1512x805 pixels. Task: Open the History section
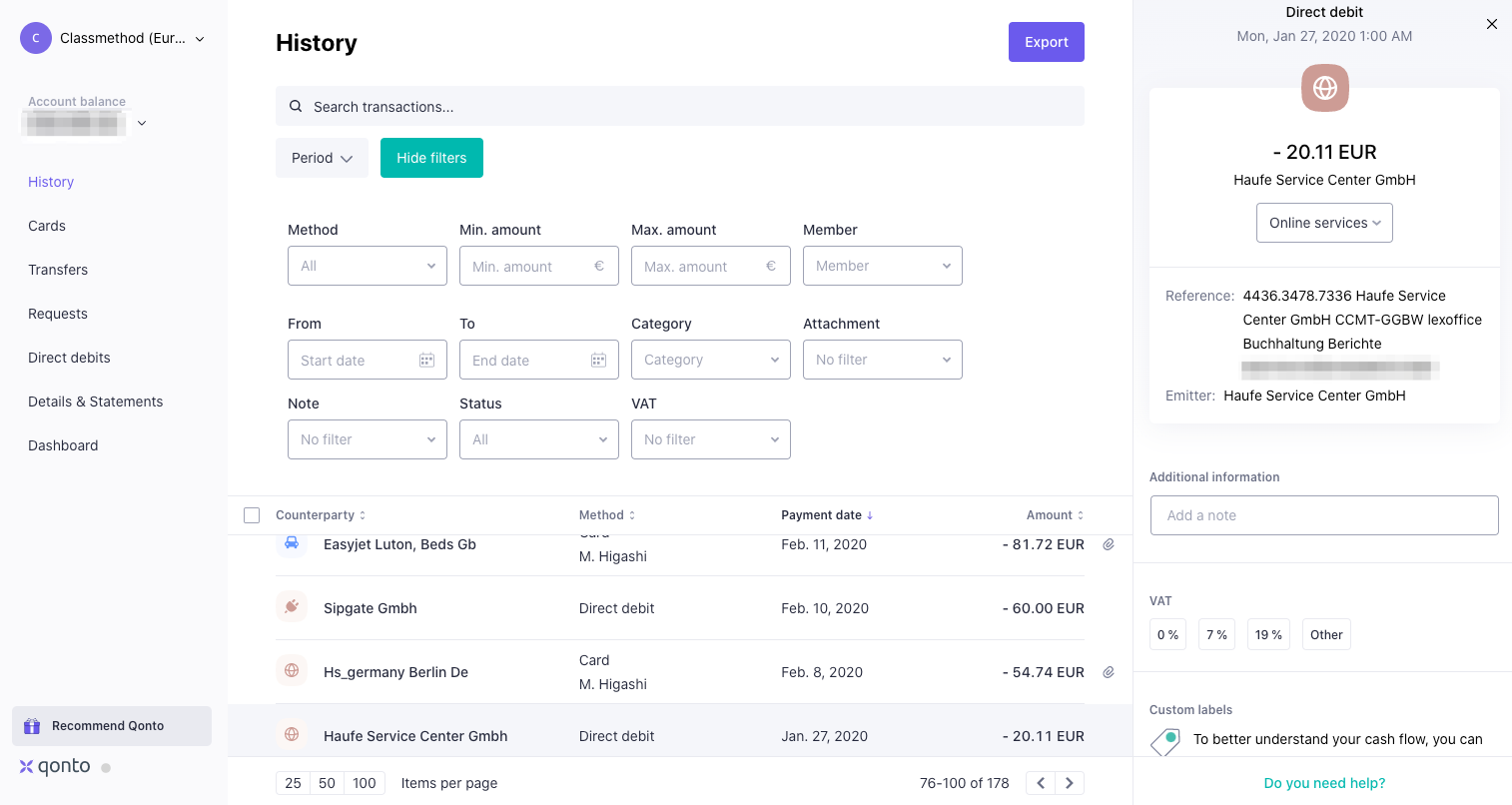click(51, 182)
